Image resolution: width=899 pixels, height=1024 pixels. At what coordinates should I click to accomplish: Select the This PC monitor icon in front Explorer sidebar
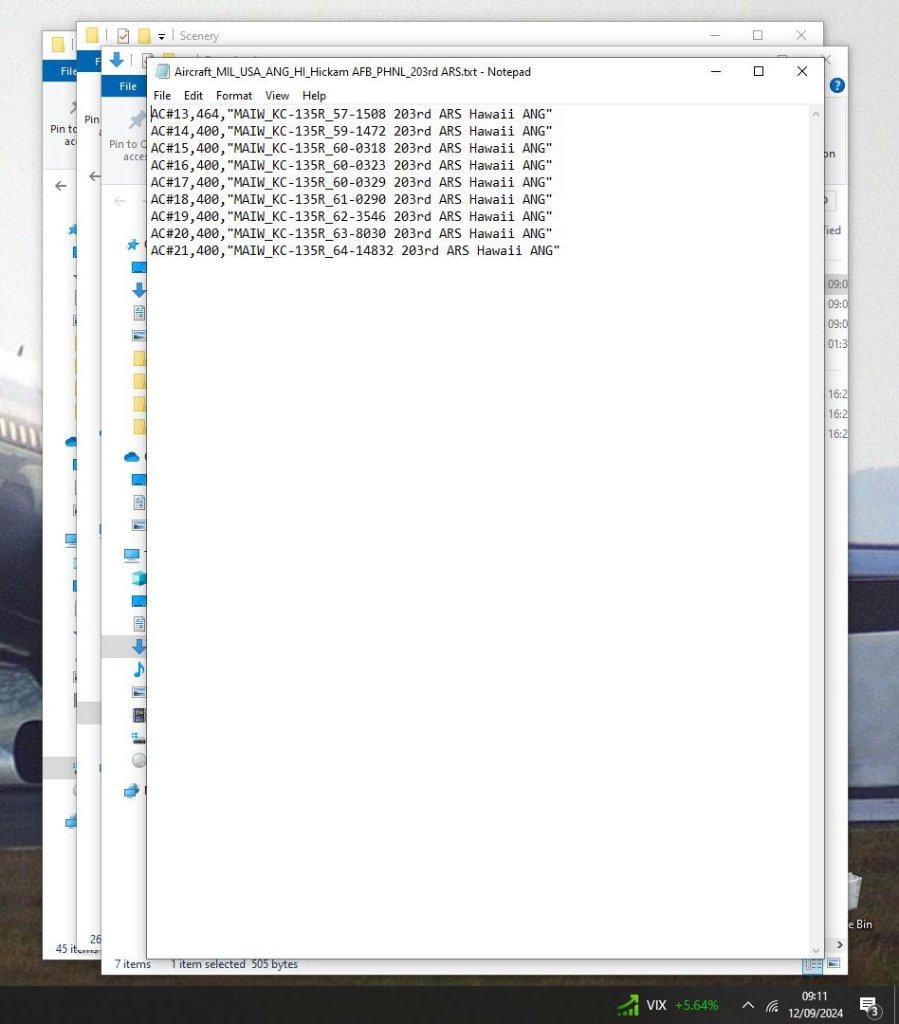coord(132,555)
